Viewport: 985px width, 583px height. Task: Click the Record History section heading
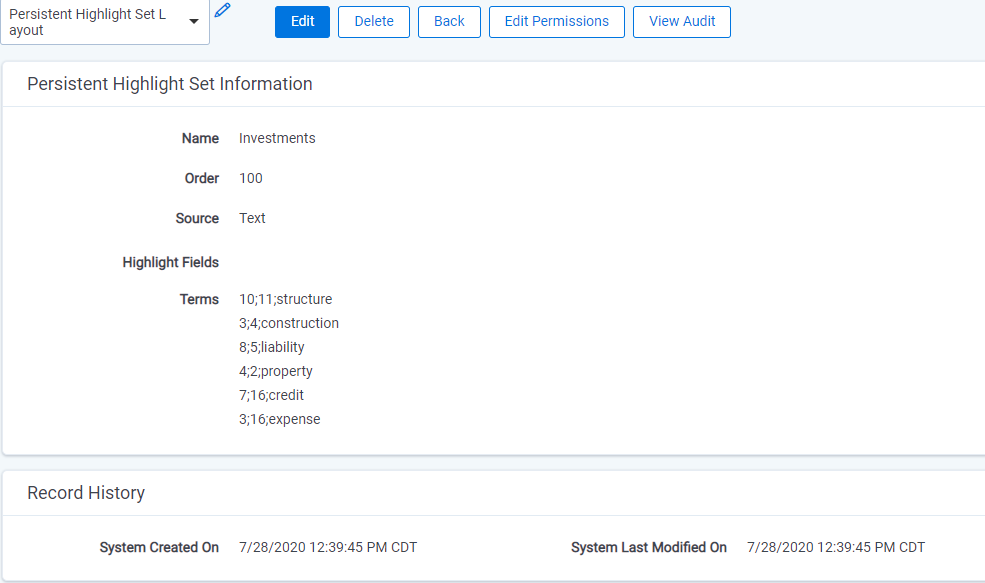[x=86, y=493]
